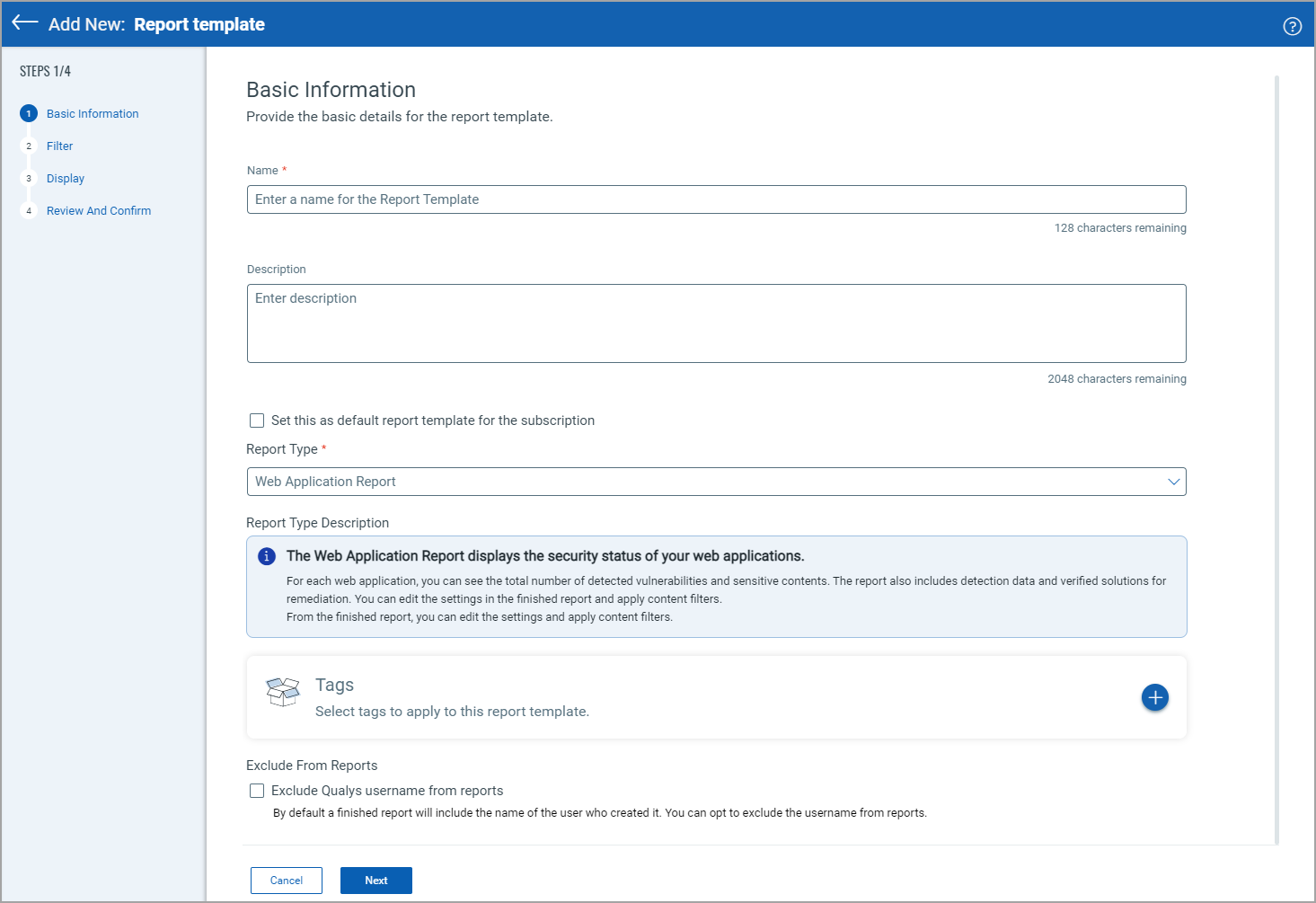Screen dimensions: 1316x903
Task: Focus the Description text area
Action: click(716, 323)
